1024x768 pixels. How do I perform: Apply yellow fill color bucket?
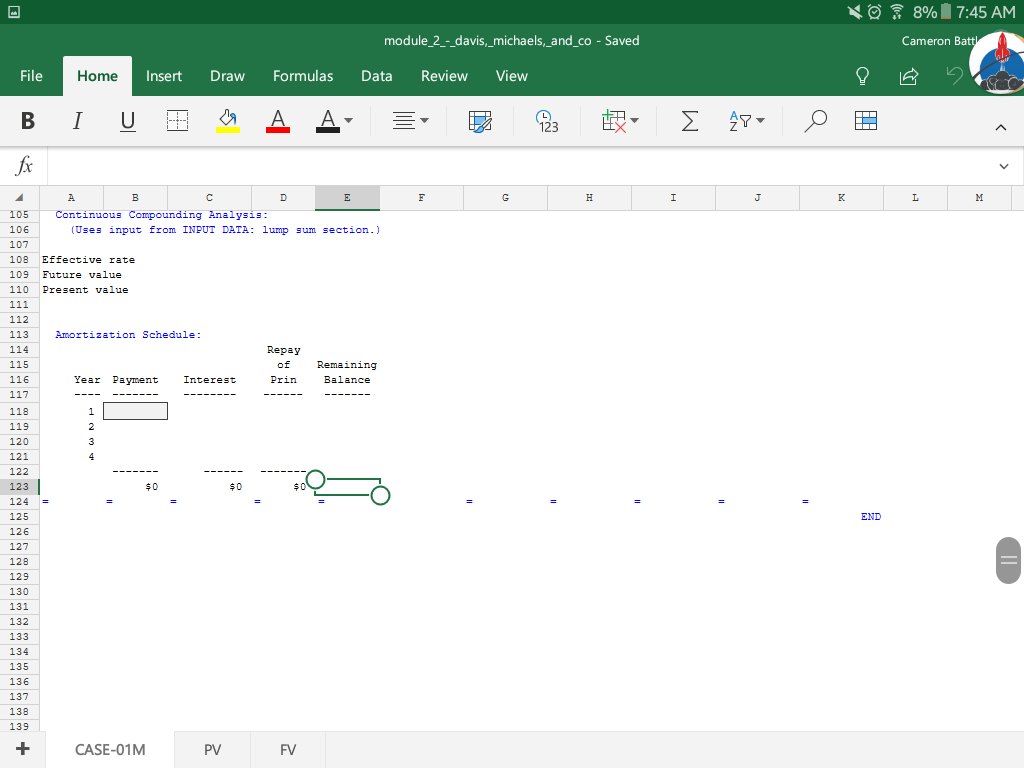click(x=227, y=121)
